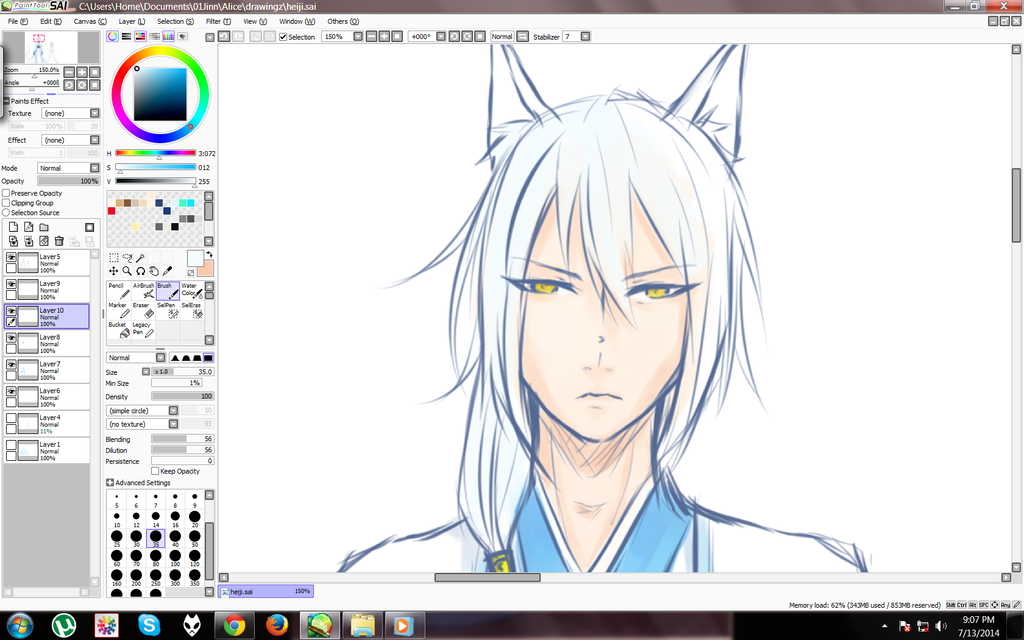Screen dimensions: 1024x640
Task: Pick the red swatch in palette
Action: point(112,211)
